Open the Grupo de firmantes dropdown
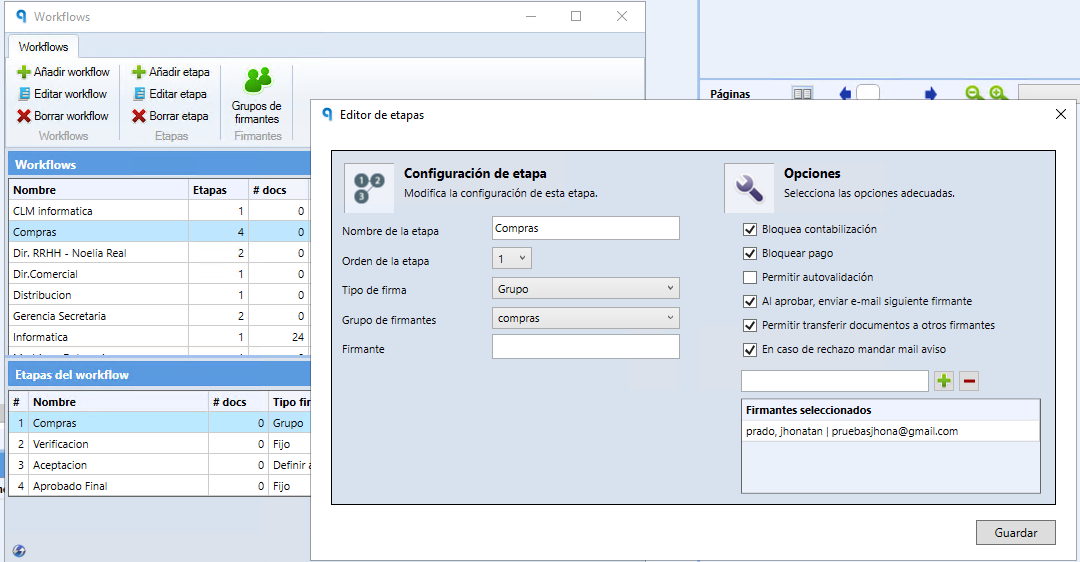Screen dimensions: 1080x562 585,318
